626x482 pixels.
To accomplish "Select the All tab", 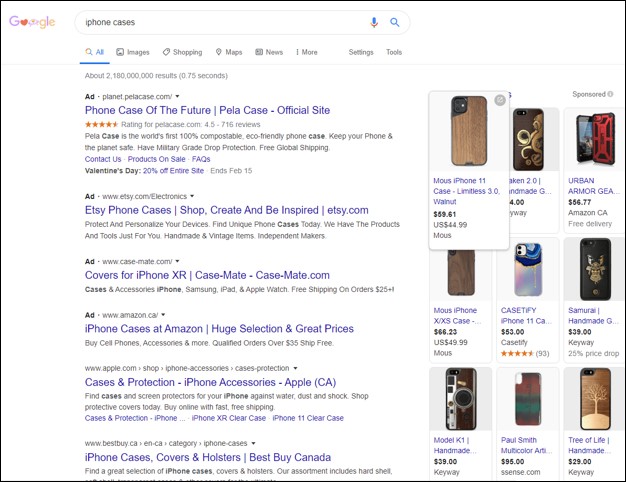I will (x=95, y=52).
